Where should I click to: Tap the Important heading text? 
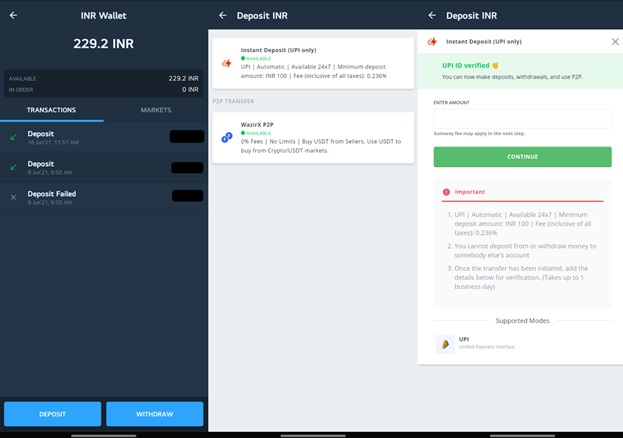[x=470, y=192]
